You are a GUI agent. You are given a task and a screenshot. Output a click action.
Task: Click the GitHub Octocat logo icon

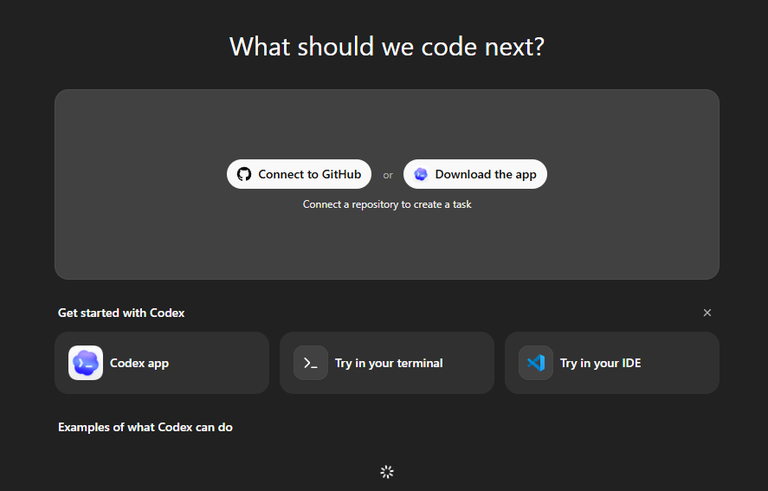pos(244,174)
